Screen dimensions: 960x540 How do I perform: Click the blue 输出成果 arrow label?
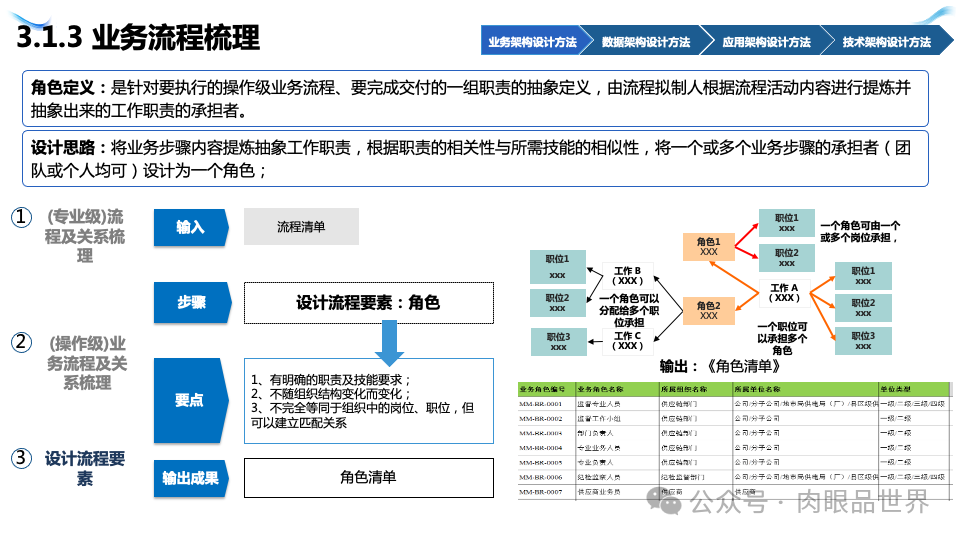190,478
